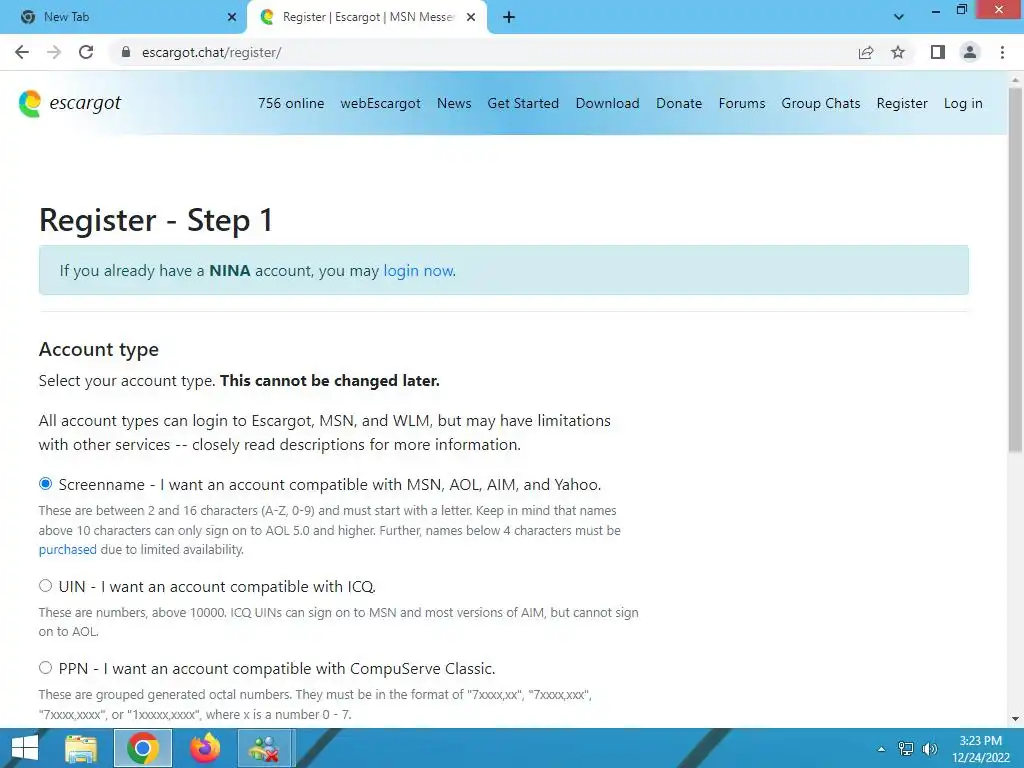The image size is (1024, 768).
Task: Click the bold "This cannot be changed later." text
Action: (x=330, y=381)
